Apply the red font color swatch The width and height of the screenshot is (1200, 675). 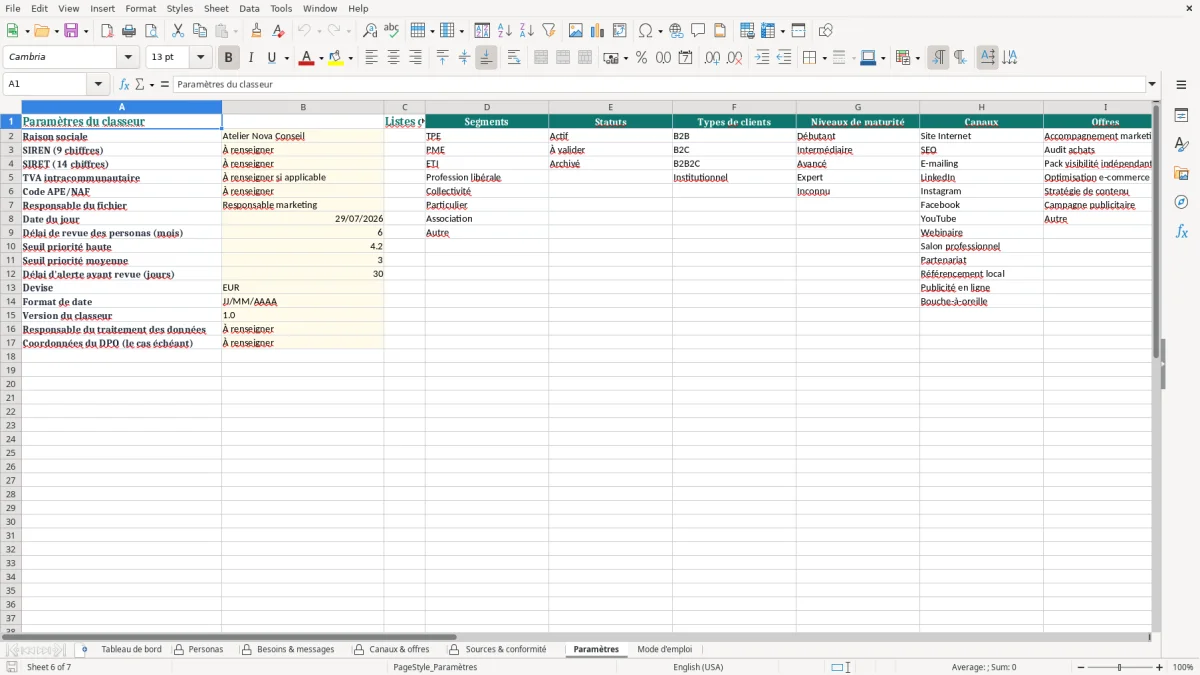[x=307, y=58]
